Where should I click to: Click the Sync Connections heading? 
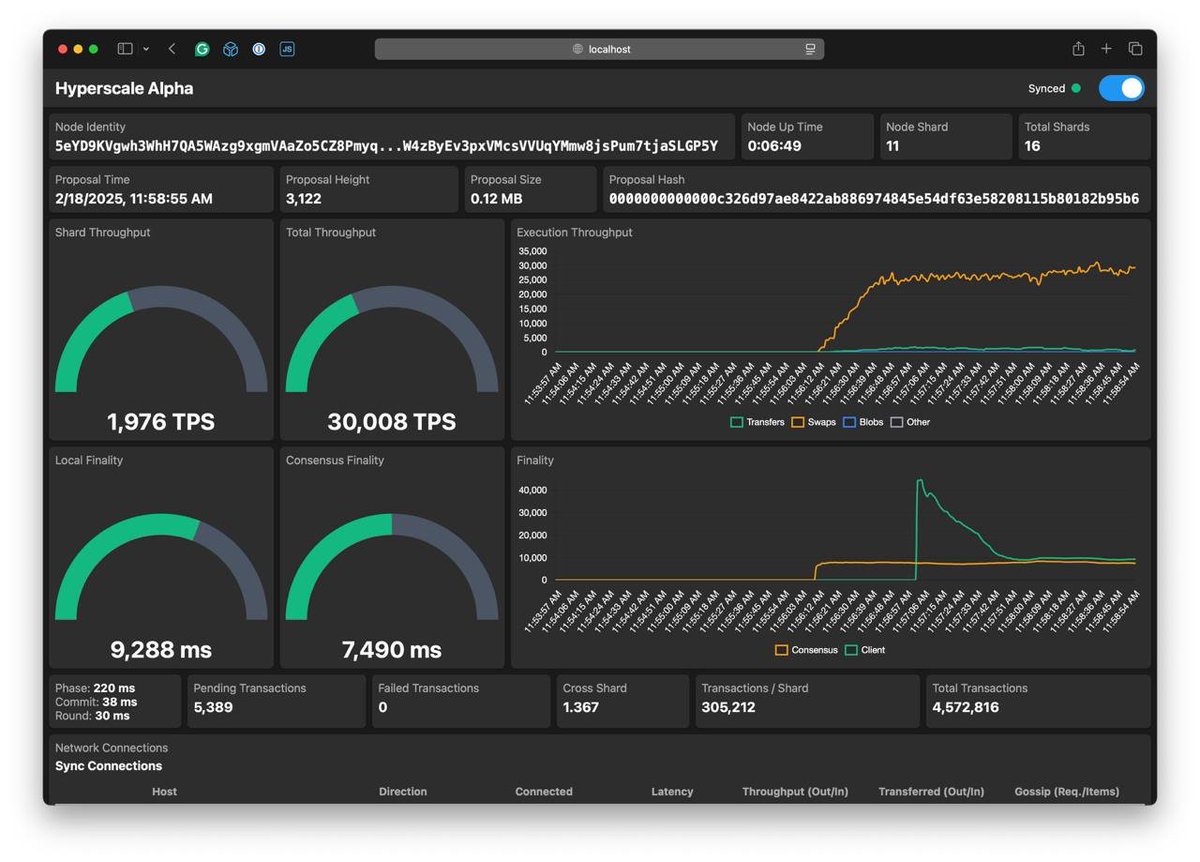click(108, 766)
